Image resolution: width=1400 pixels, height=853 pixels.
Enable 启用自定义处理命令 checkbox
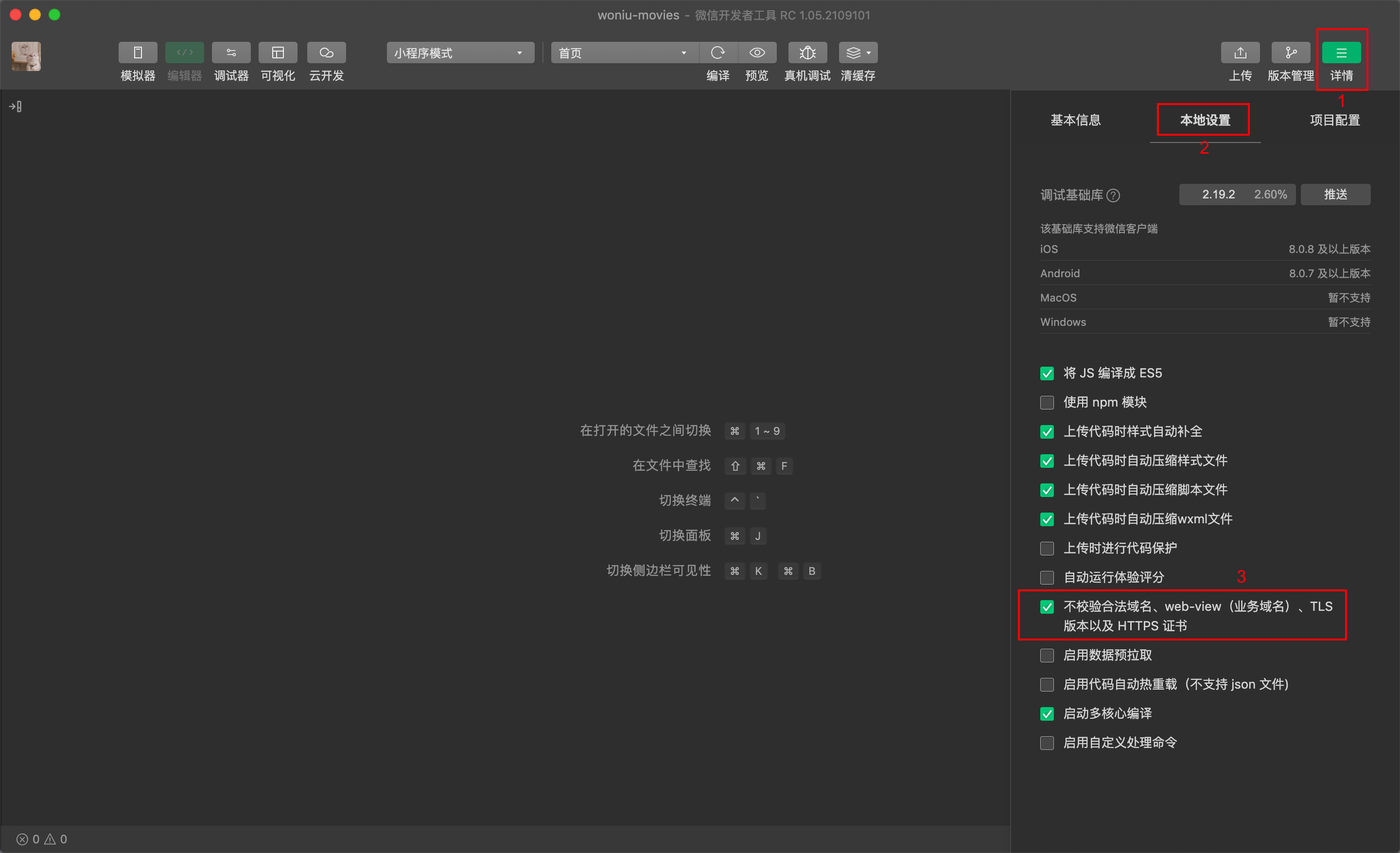tap(1047, 743)
